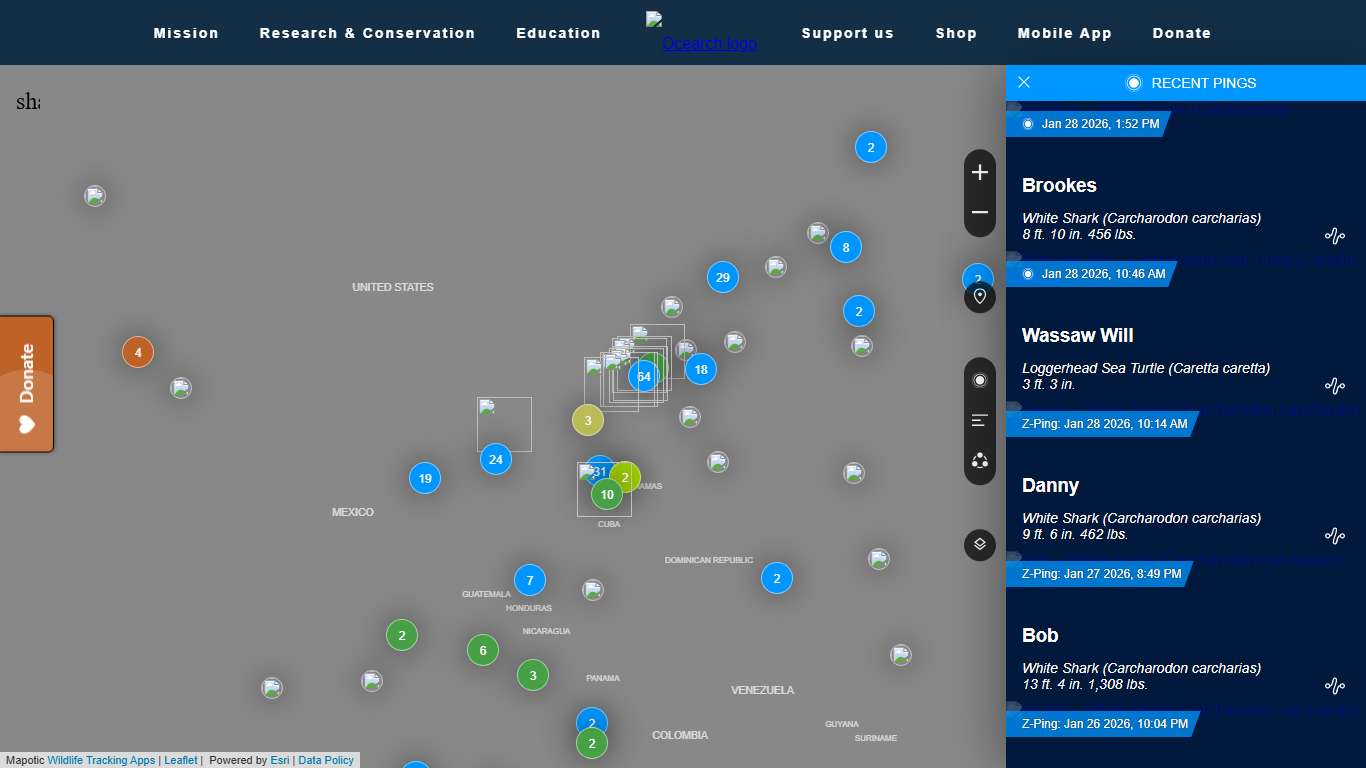
Task: Show track icon for Wassaw Will
Action: pyautogui.click(x=1334, y=386)
